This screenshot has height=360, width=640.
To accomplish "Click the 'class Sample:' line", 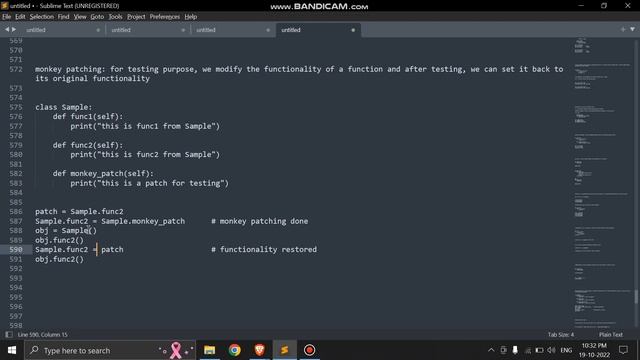I will (64, 107).
